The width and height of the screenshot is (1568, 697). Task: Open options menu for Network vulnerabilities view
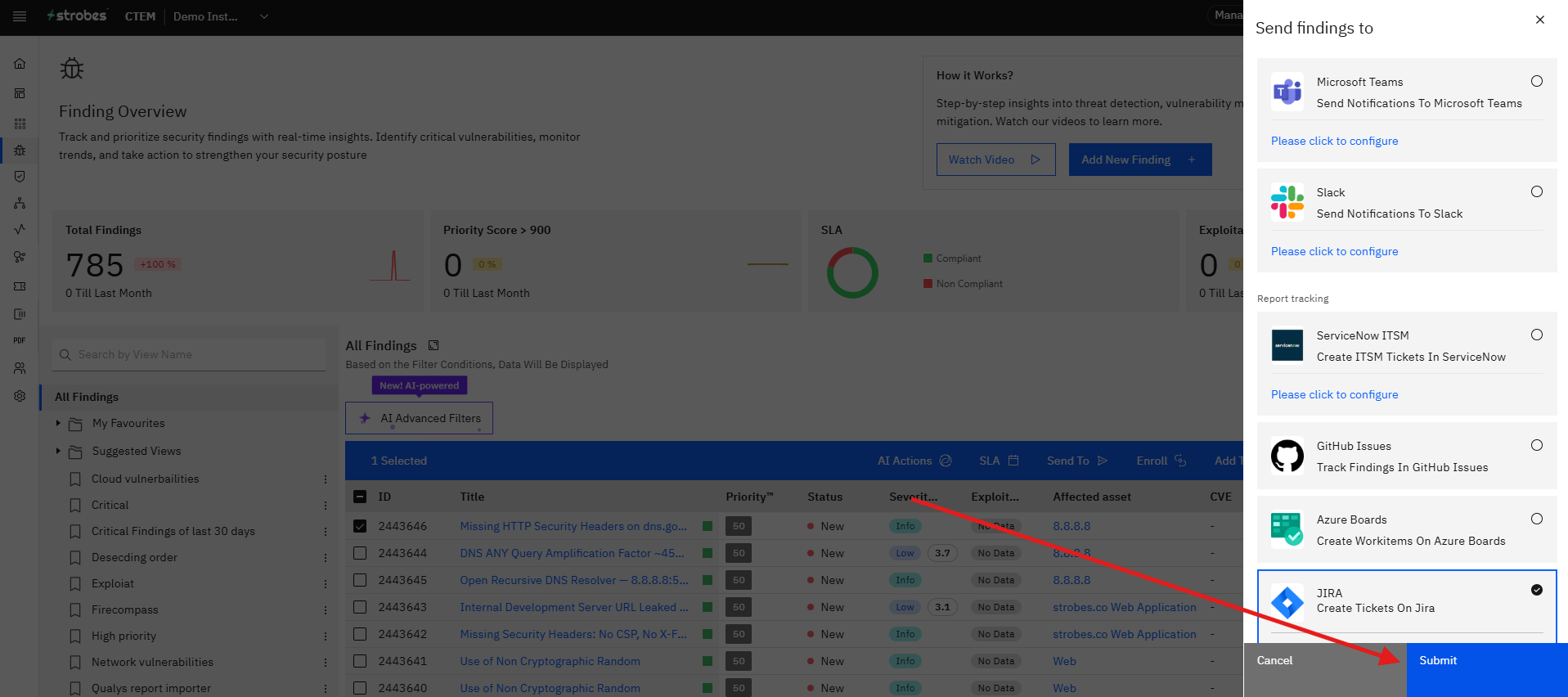pyautogui.click(x=326, y=663)
